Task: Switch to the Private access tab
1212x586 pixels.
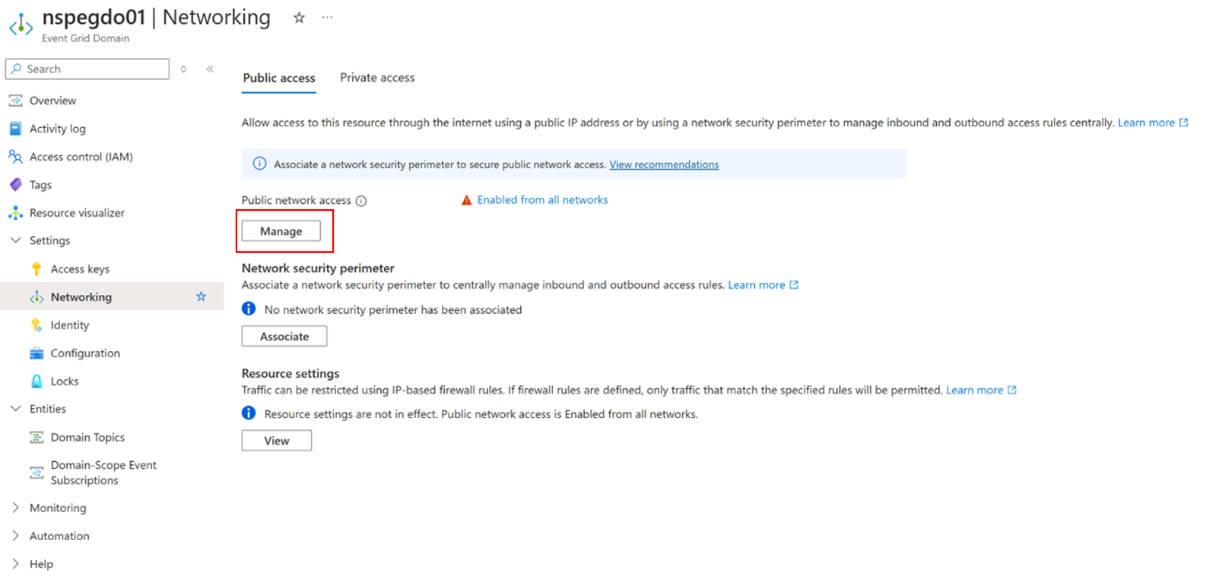Action: [x=377, y=78]
